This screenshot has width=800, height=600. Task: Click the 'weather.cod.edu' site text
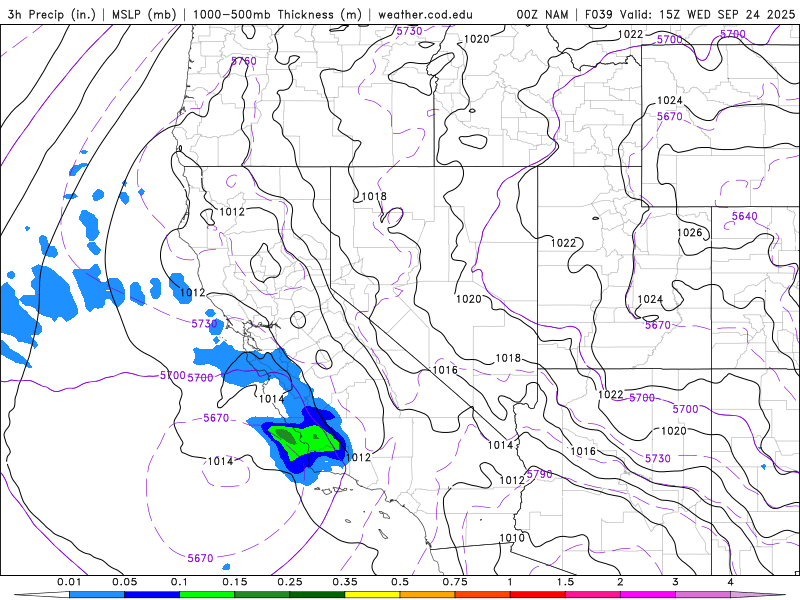tap(425, 14)
